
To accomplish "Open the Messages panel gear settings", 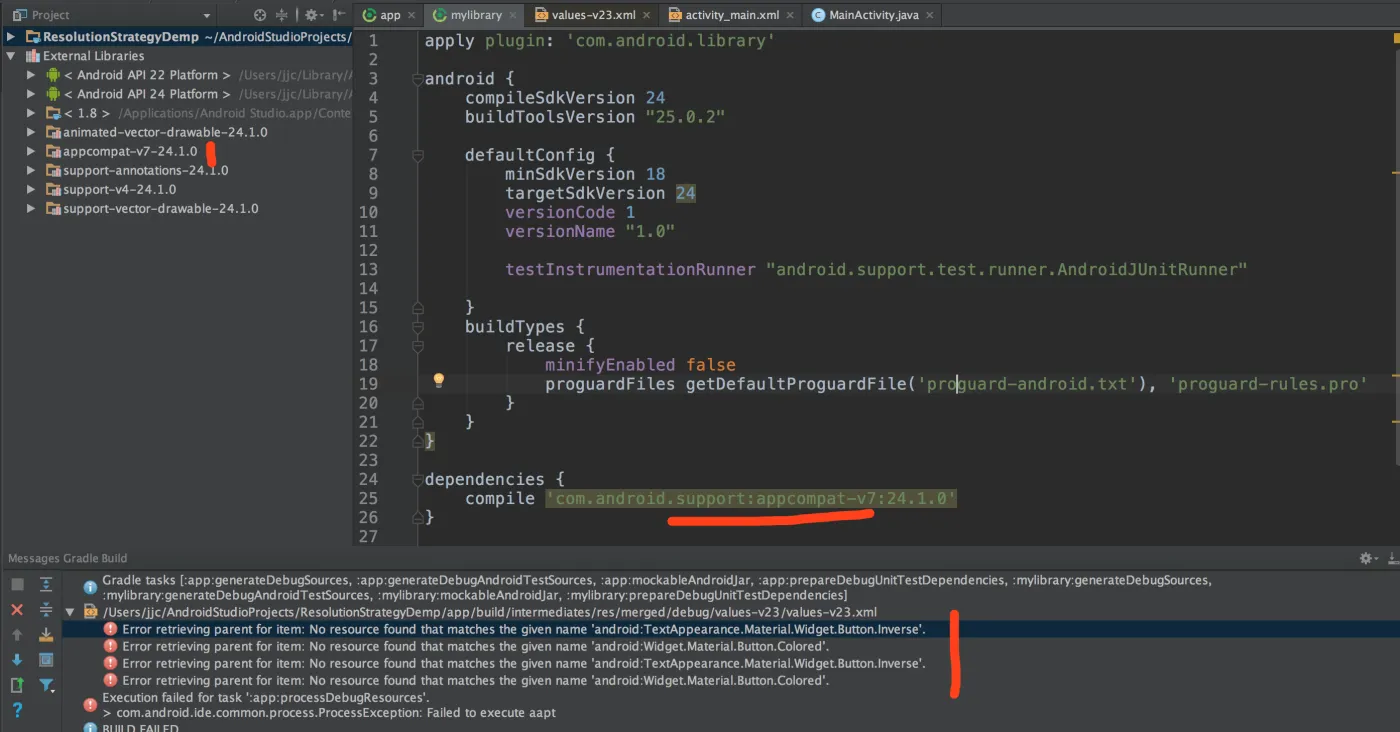I will click(x=1367, y=558).
